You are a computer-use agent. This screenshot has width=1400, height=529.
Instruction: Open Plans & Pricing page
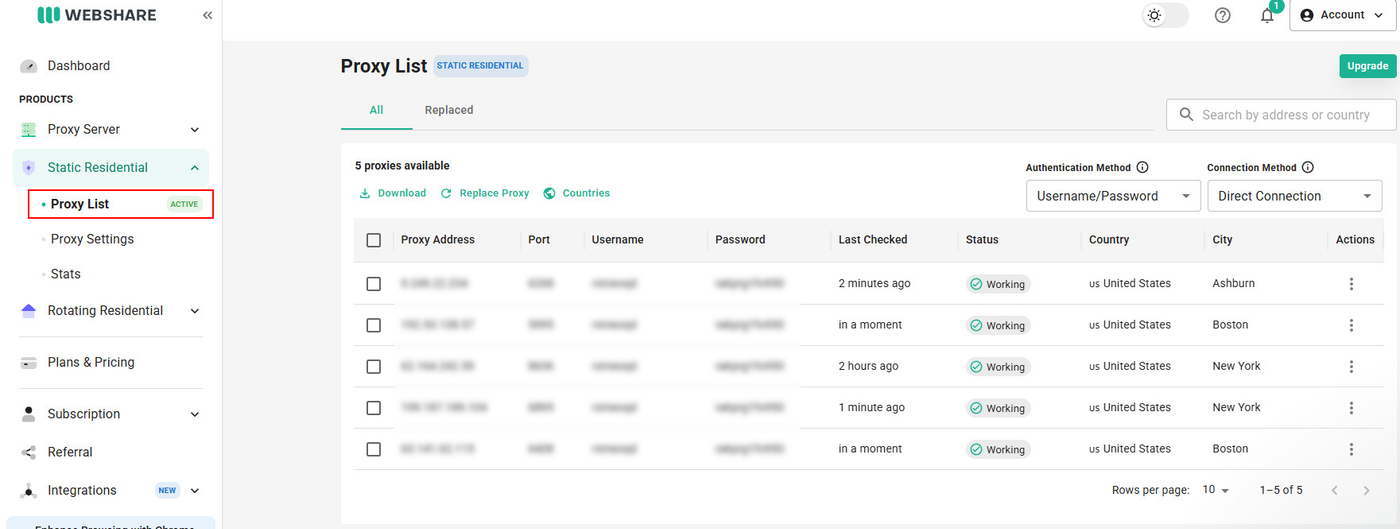tap(91, 362)
